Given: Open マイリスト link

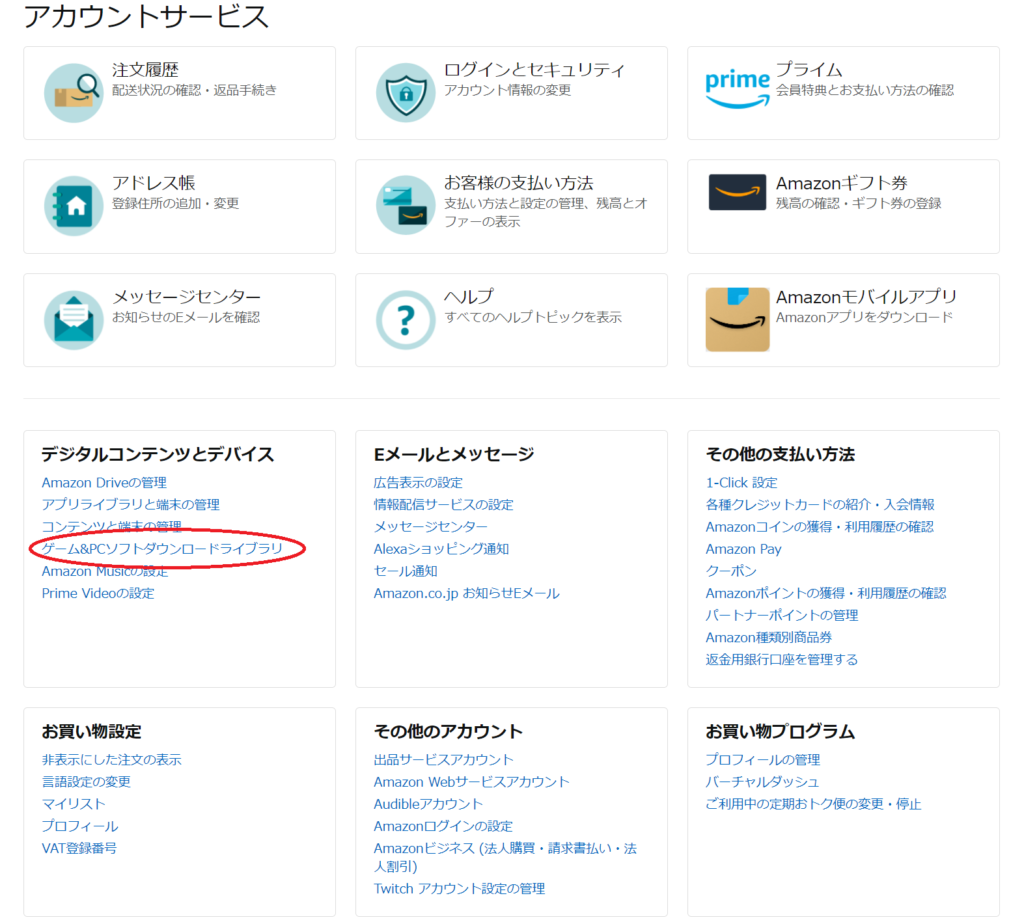Looking at the screenshot, I should point(73,804).
